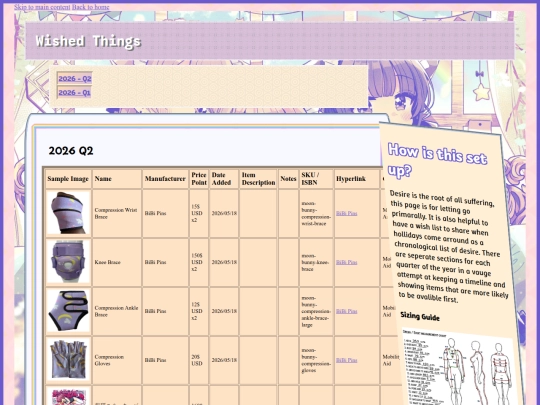This screenshot has height=405, width=540.
Task: Click the 'Sample Image' column header
Action: coord(68,179)
